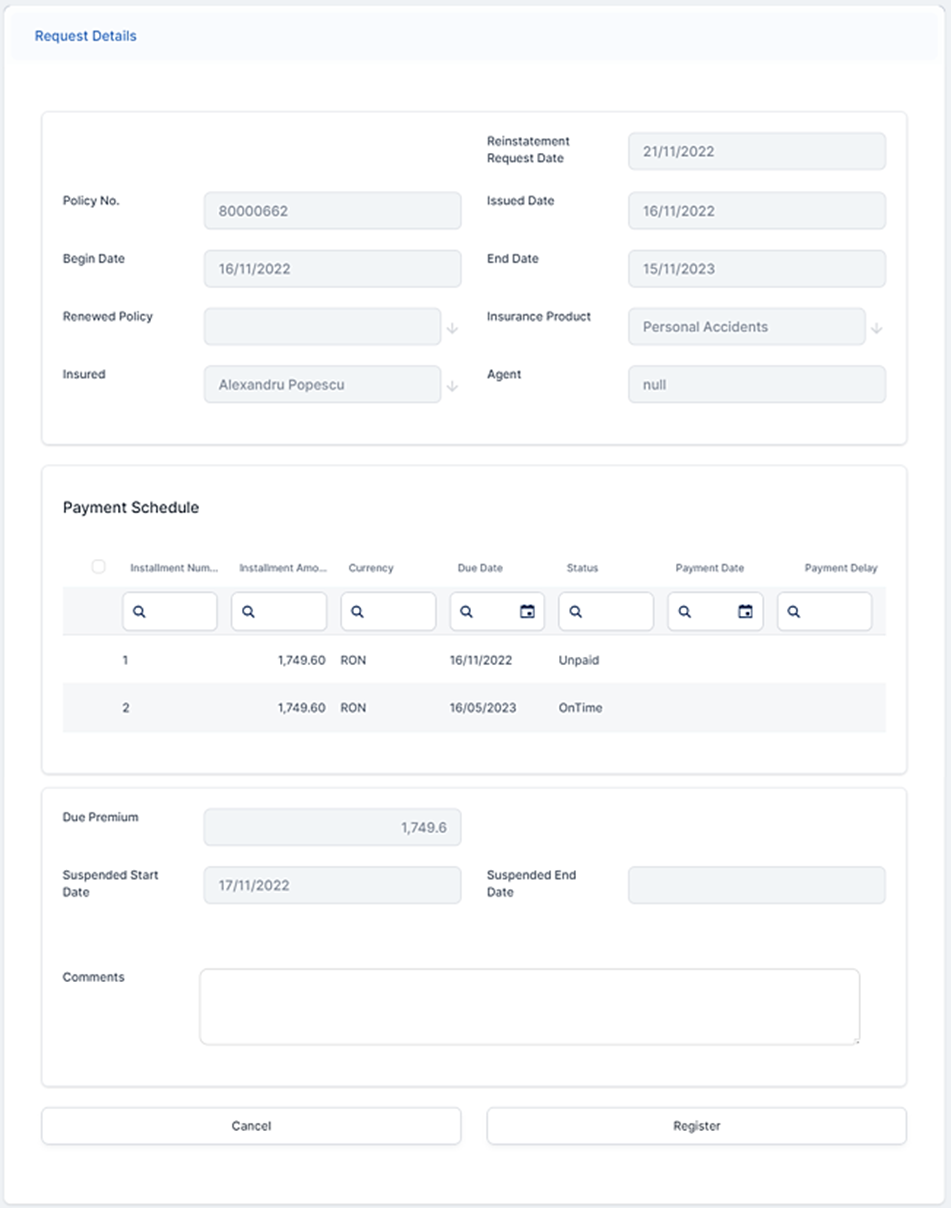Open calendar picker in Due Date filter

[527, 612]
